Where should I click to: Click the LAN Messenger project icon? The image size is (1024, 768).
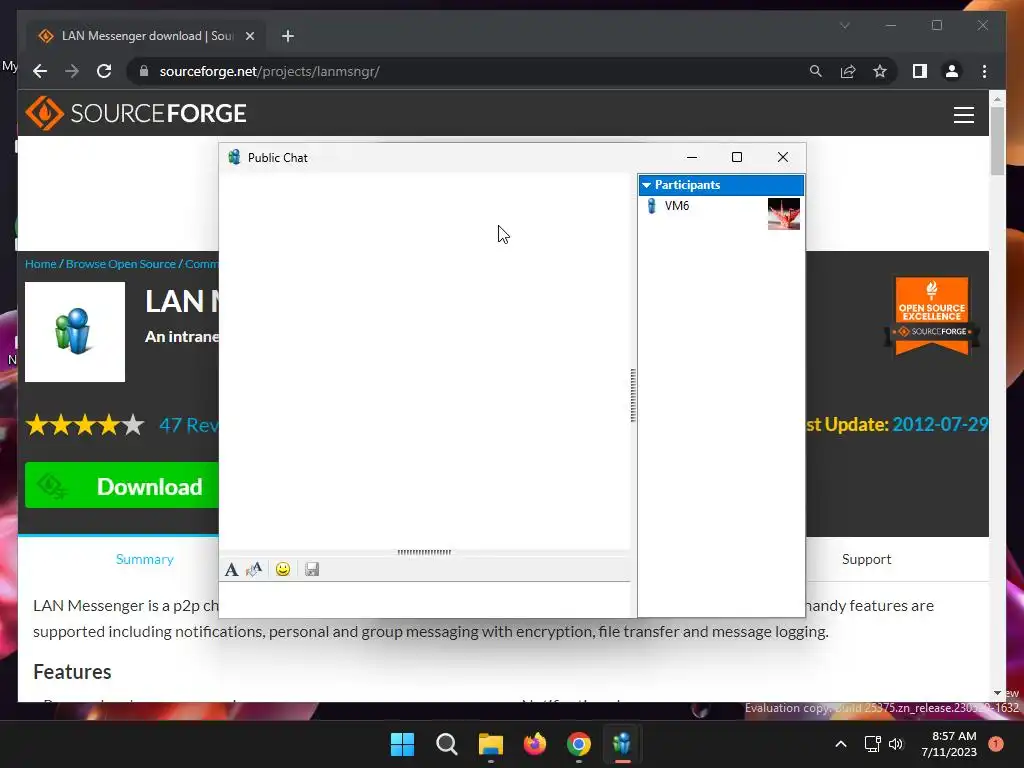tap(75, 332)
